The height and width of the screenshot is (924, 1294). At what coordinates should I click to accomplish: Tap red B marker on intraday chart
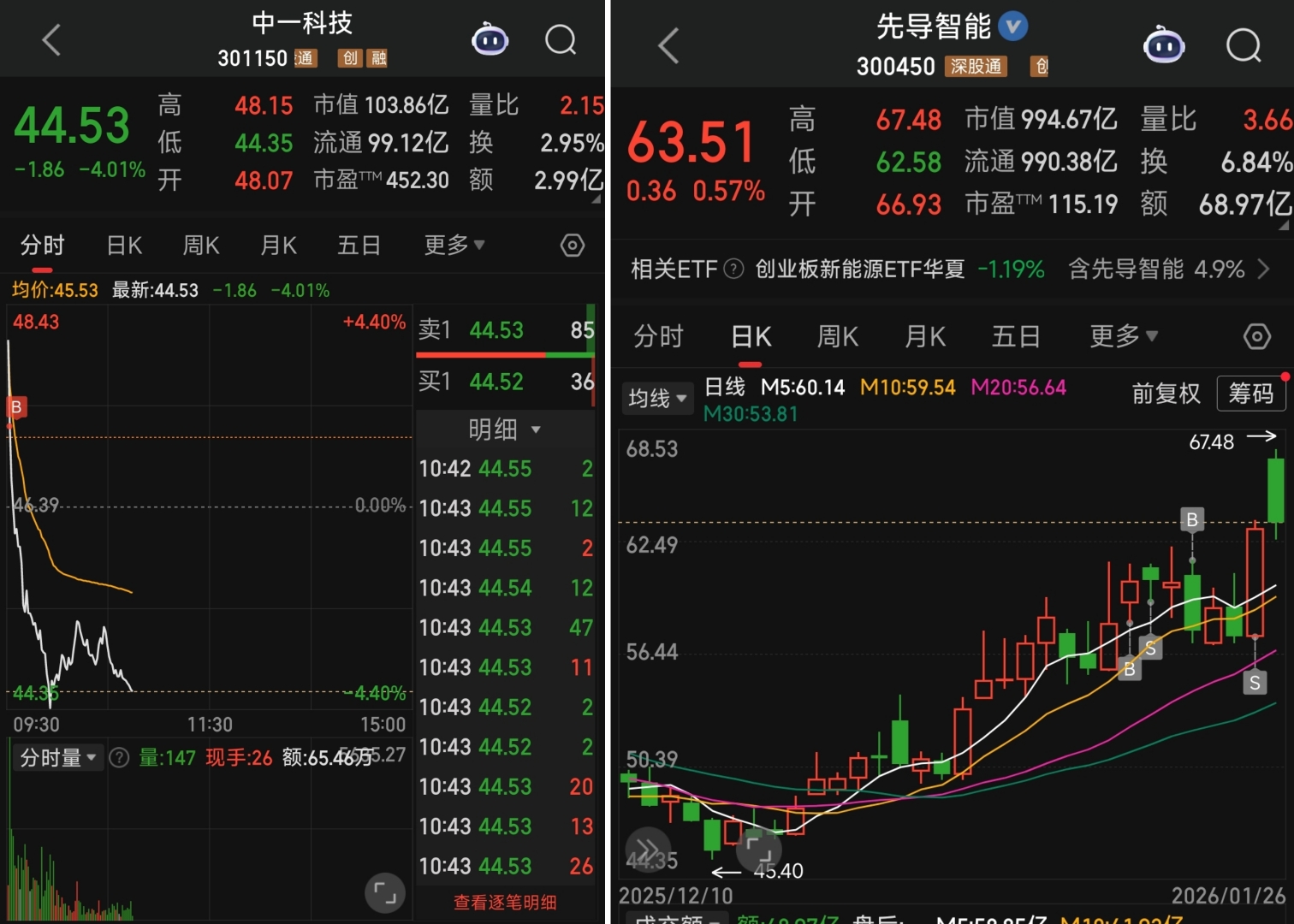[x=16, y=406]
